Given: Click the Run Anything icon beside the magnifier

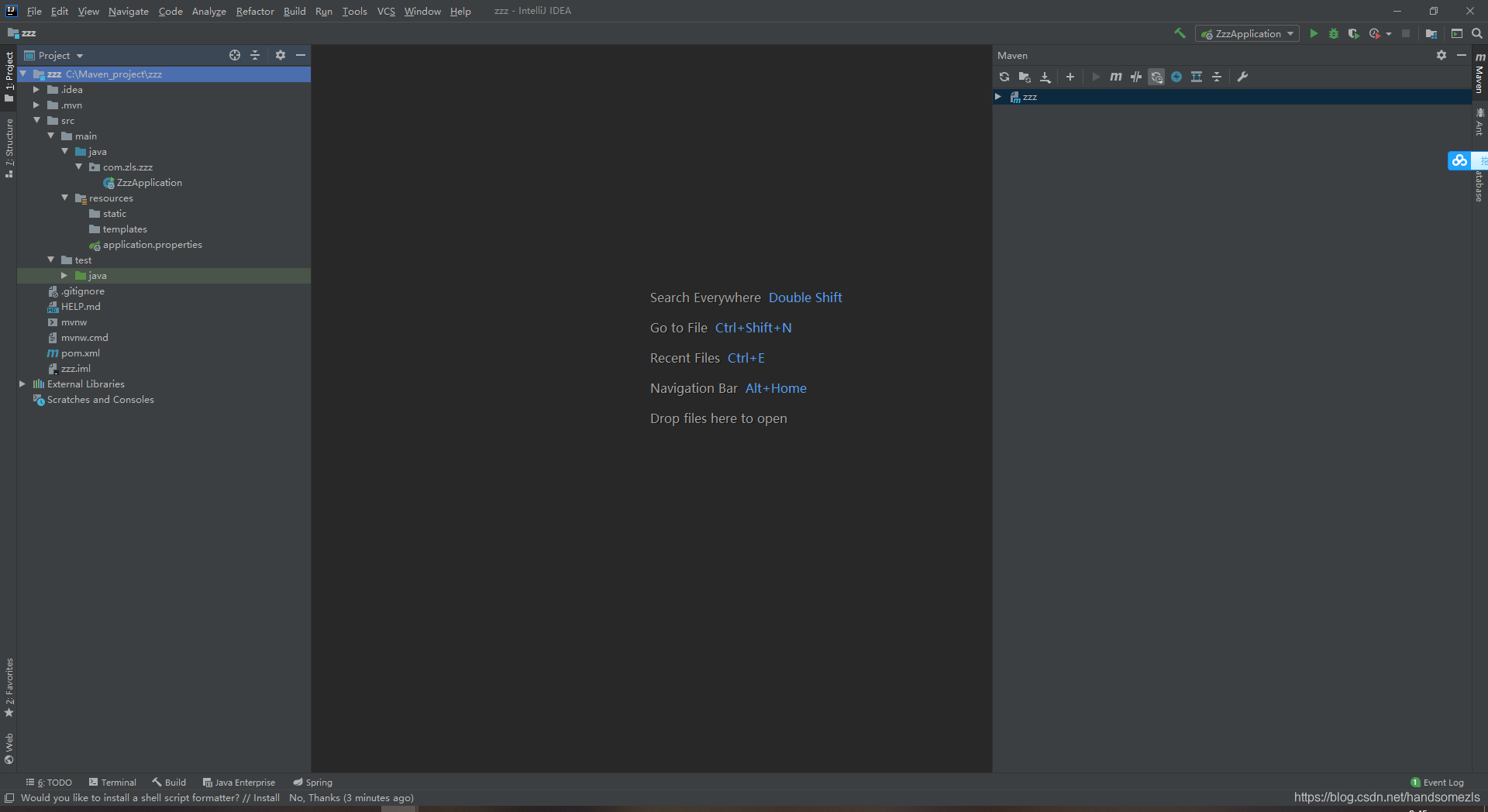Looking at the screenshot, I should point(1457,33).
